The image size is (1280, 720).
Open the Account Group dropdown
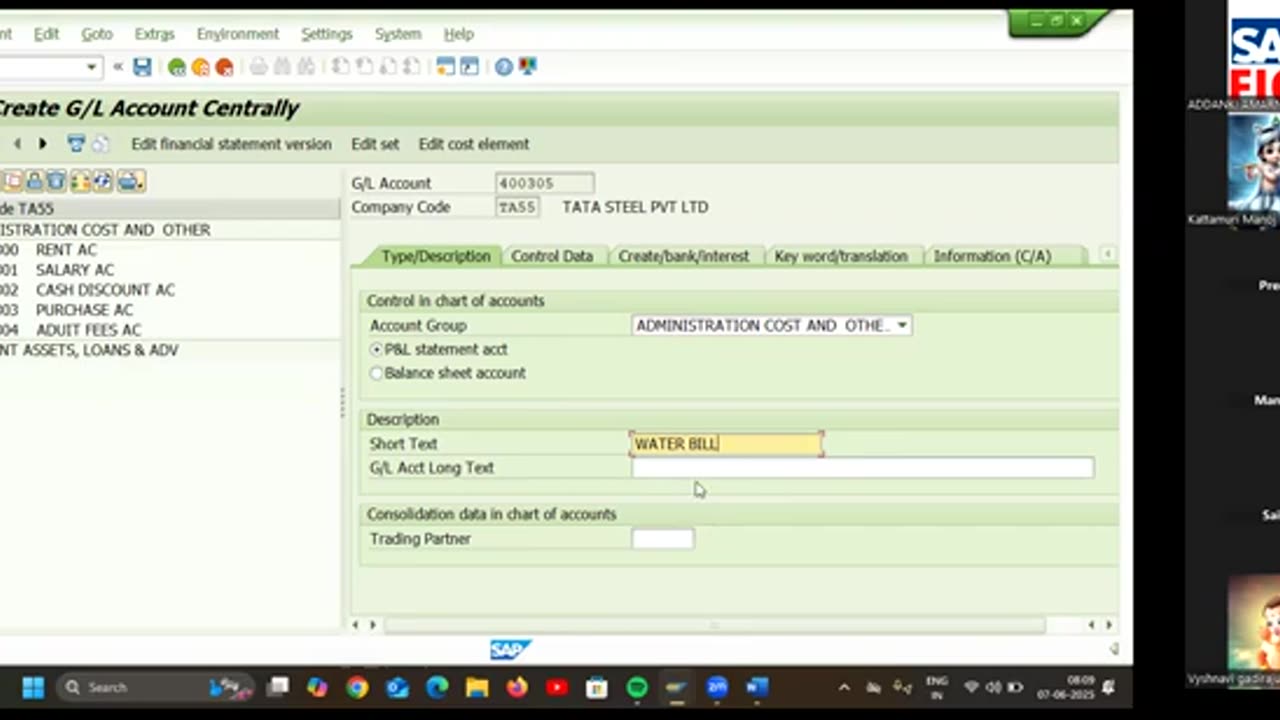tap(901, 326)
